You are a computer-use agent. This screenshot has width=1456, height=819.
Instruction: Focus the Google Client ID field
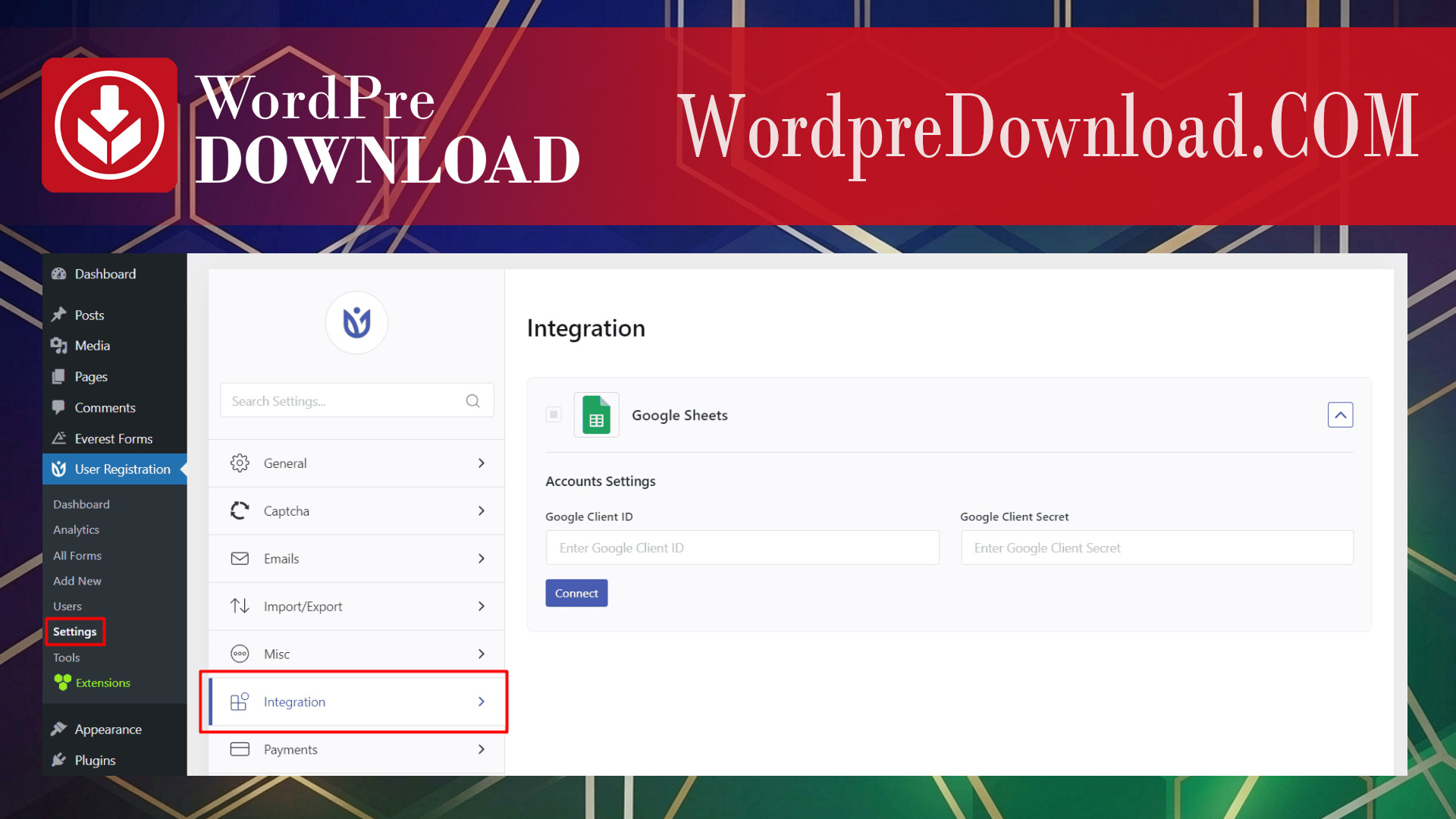[x=742, y=548]
